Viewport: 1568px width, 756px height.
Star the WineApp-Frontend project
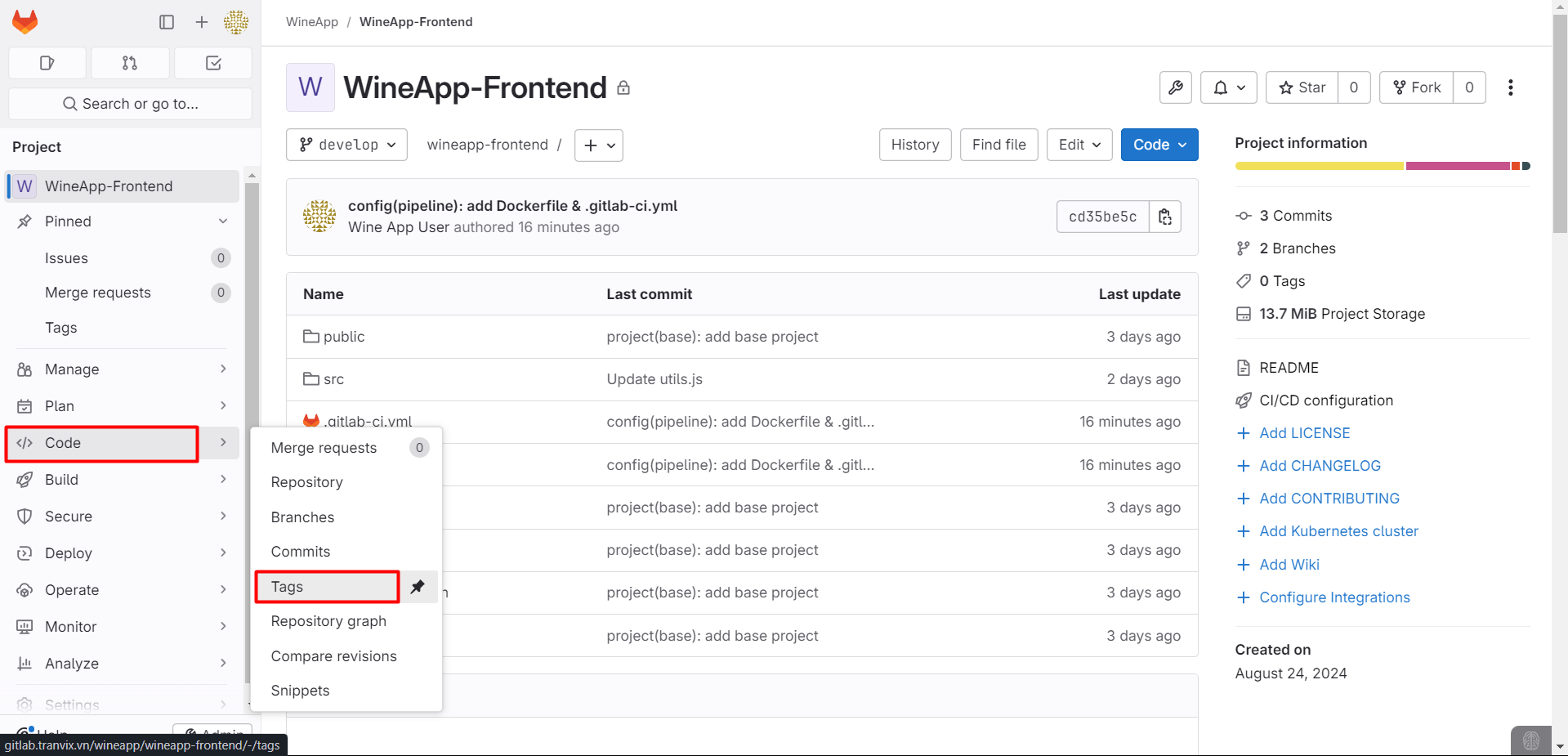point(1302,87)
